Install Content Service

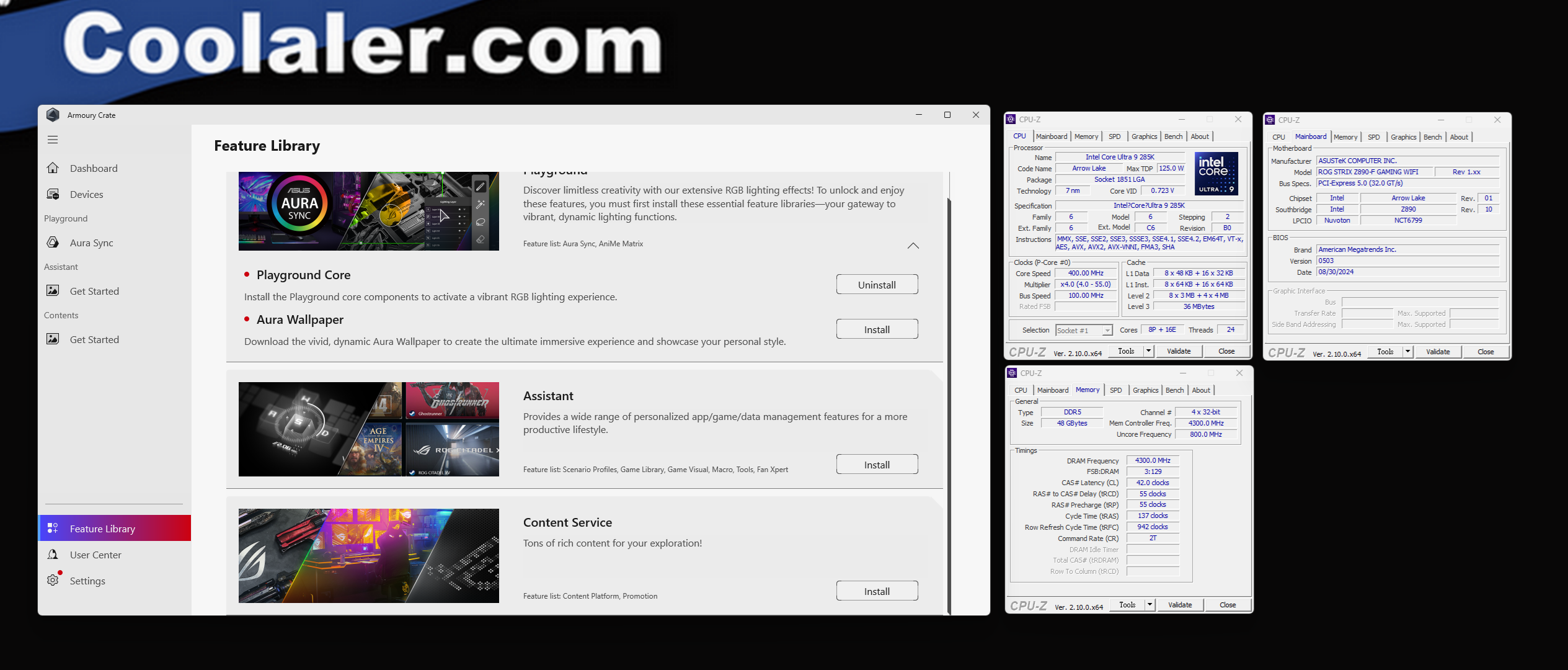[x=877, y=591]
